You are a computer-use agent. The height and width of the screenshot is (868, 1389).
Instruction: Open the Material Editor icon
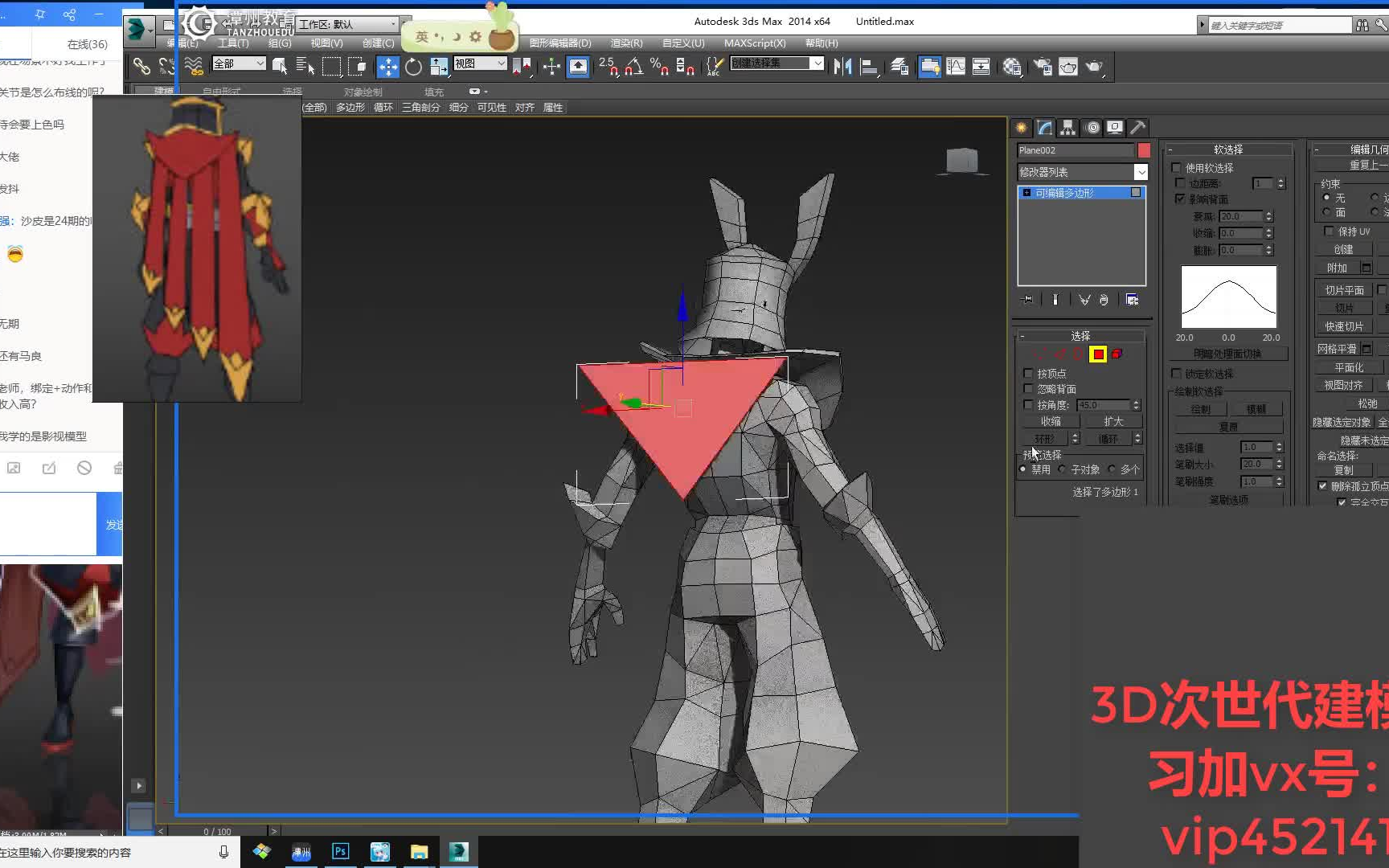point(1012,67)
